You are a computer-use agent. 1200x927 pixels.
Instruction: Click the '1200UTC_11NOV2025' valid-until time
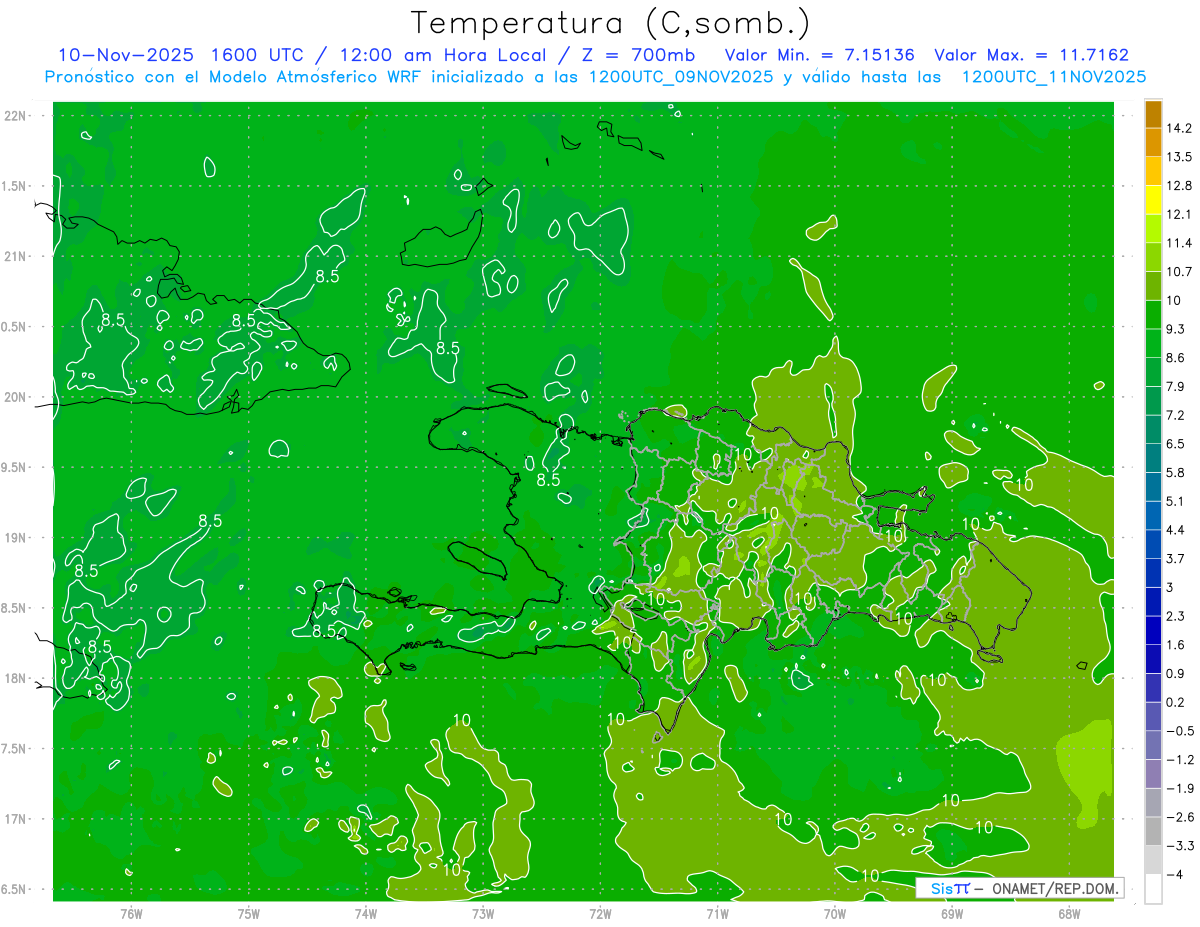(x=1054, y=77)
